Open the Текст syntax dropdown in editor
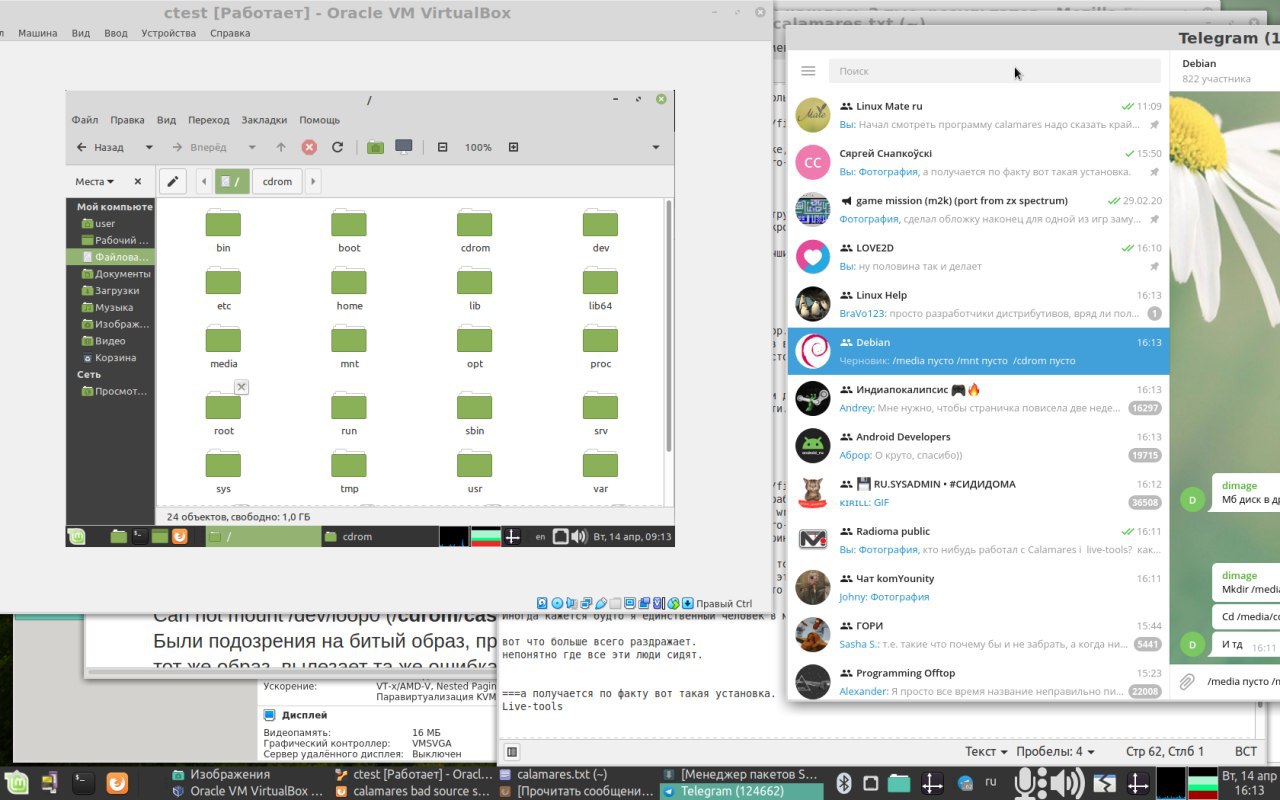The height and width of the screenshot is (800, 1280). click(x=986, y=751)
